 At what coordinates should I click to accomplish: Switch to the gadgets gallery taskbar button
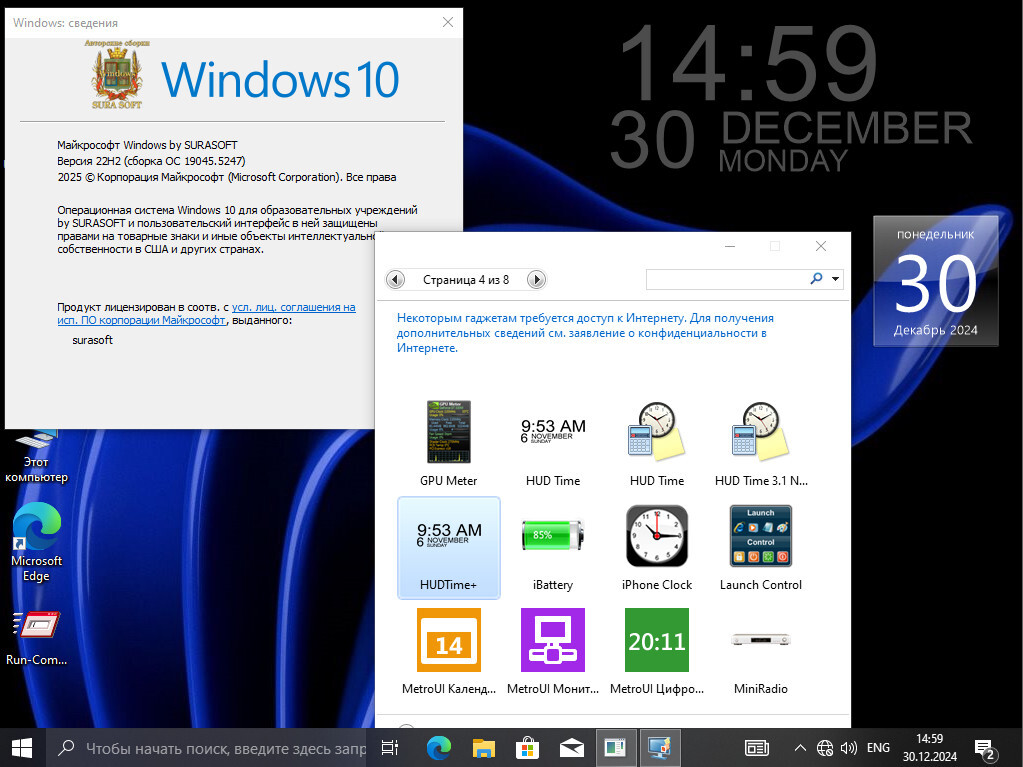(660, 748)
